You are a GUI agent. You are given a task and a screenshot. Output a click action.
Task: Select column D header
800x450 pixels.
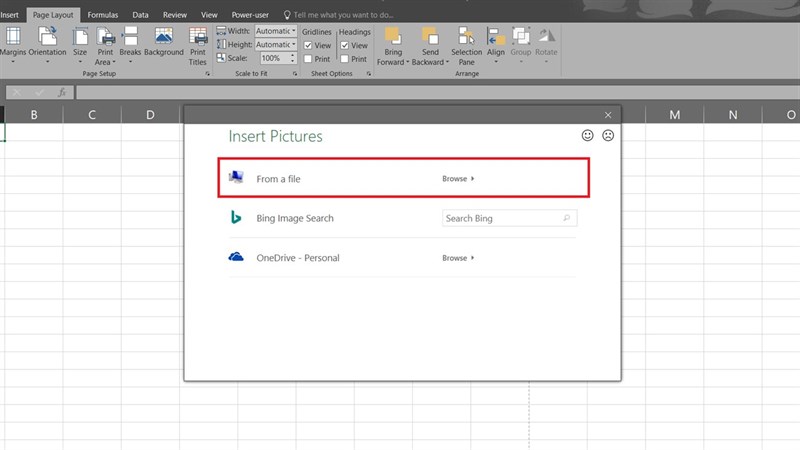click(x=150, y=115)
